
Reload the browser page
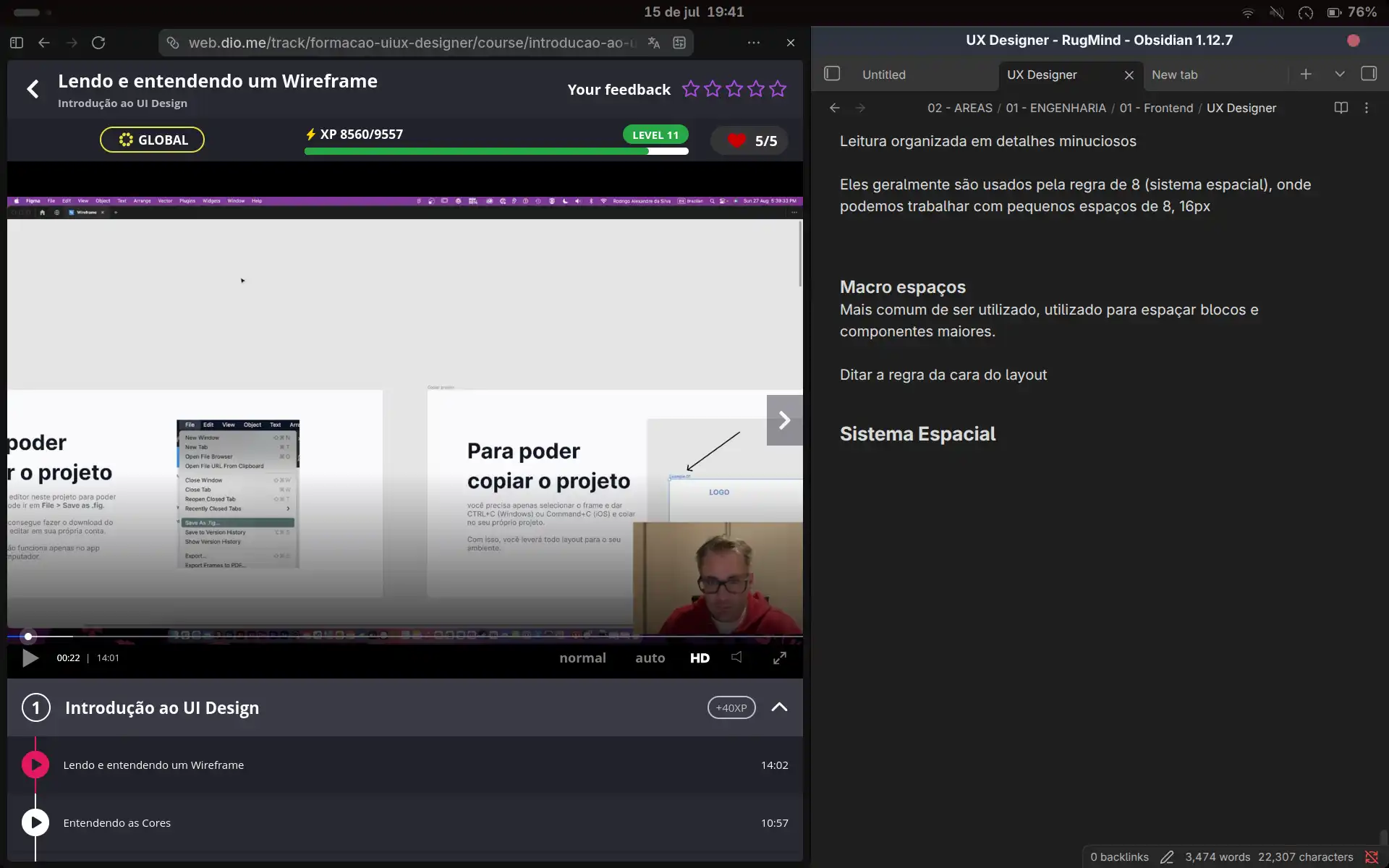98,43
